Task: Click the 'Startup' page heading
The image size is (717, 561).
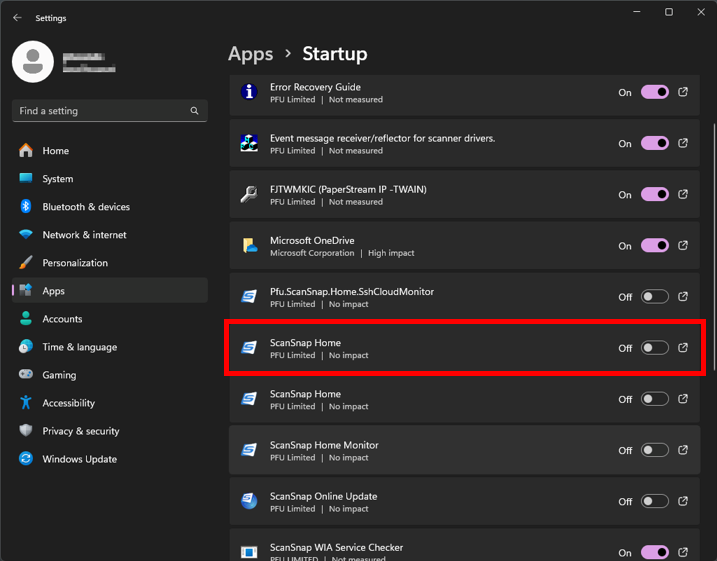Action: tap(335, 54)
